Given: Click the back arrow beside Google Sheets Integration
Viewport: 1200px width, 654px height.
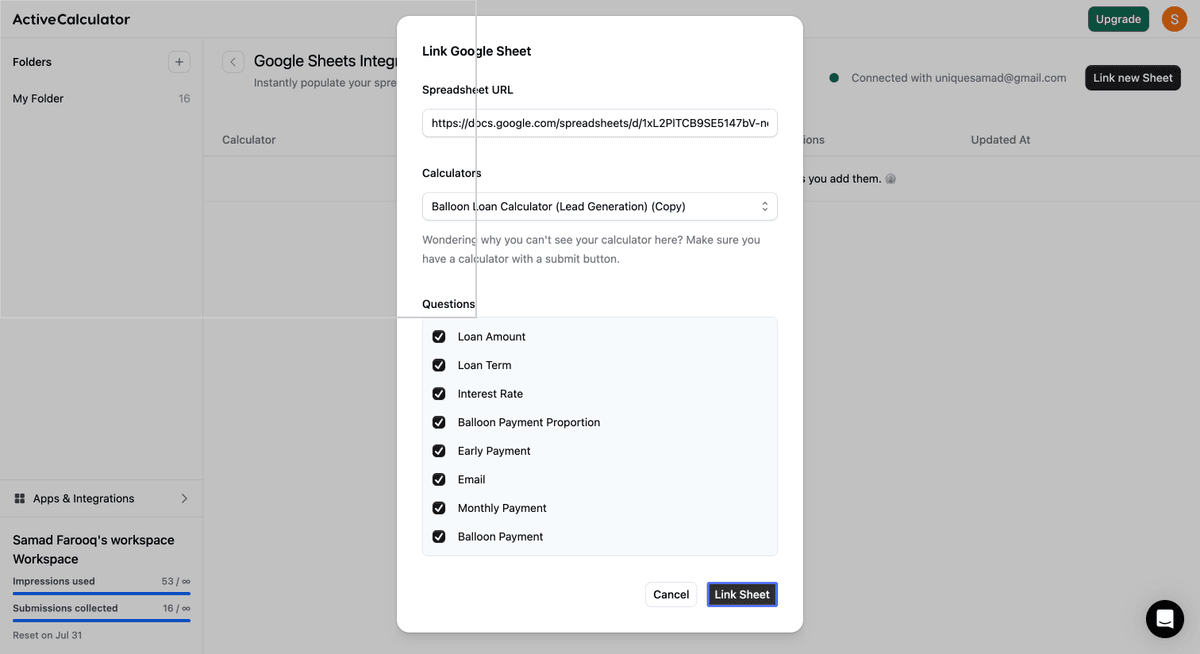Looking at the screenshot, I should tap(233, 62).
